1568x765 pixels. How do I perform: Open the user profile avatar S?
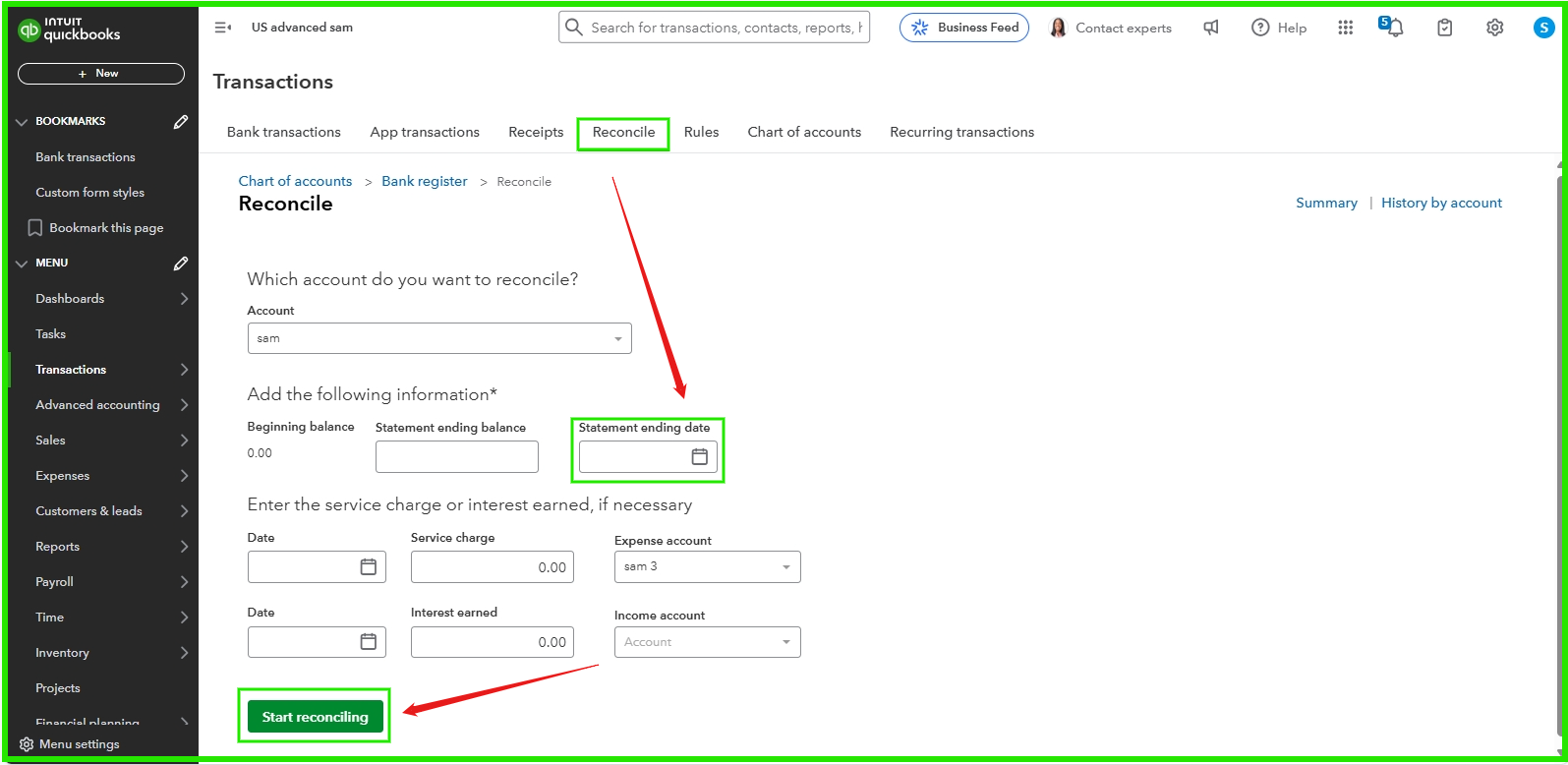(x=1544, y=28)
